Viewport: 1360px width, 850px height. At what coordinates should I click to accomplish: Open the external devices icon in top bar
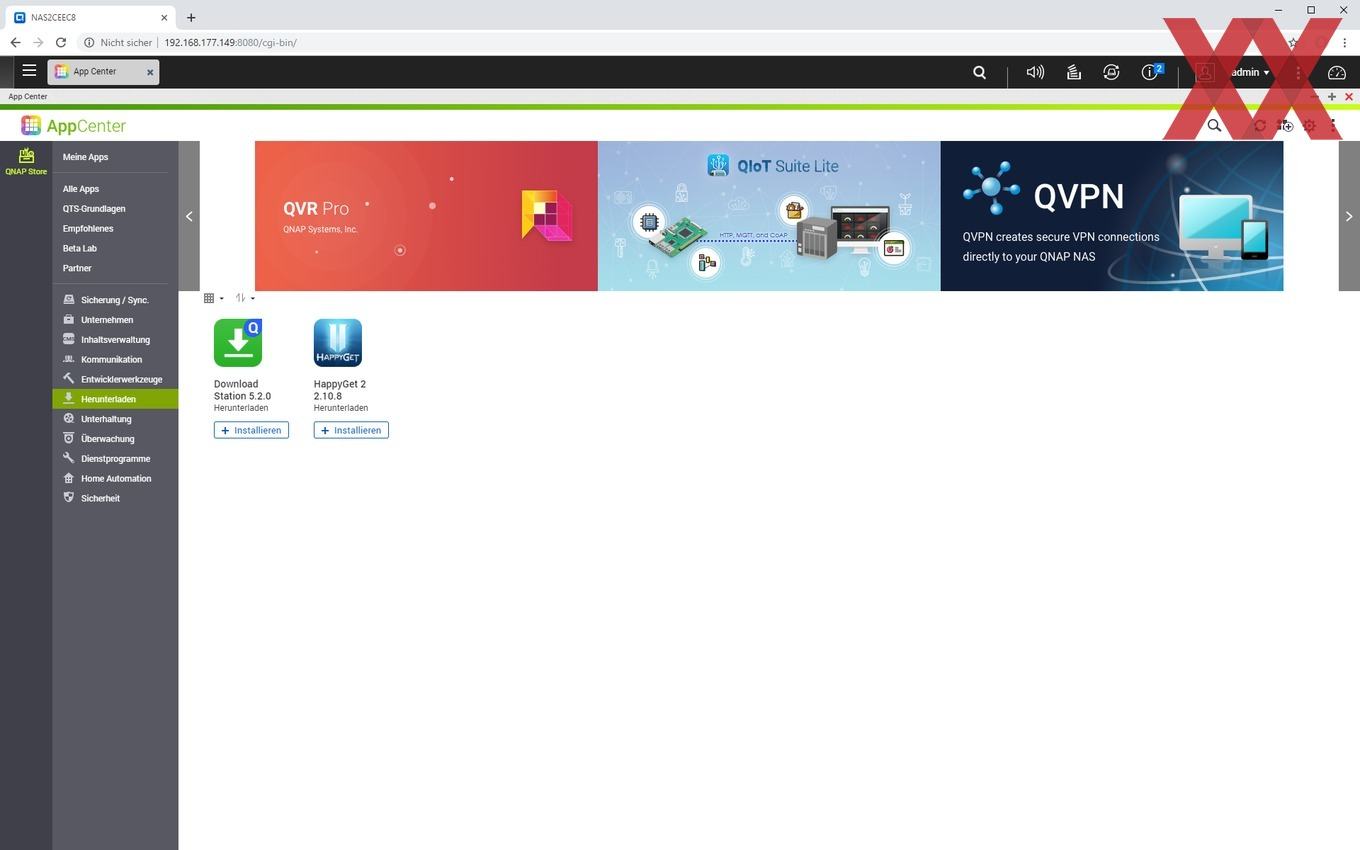tap(1111, 72)
